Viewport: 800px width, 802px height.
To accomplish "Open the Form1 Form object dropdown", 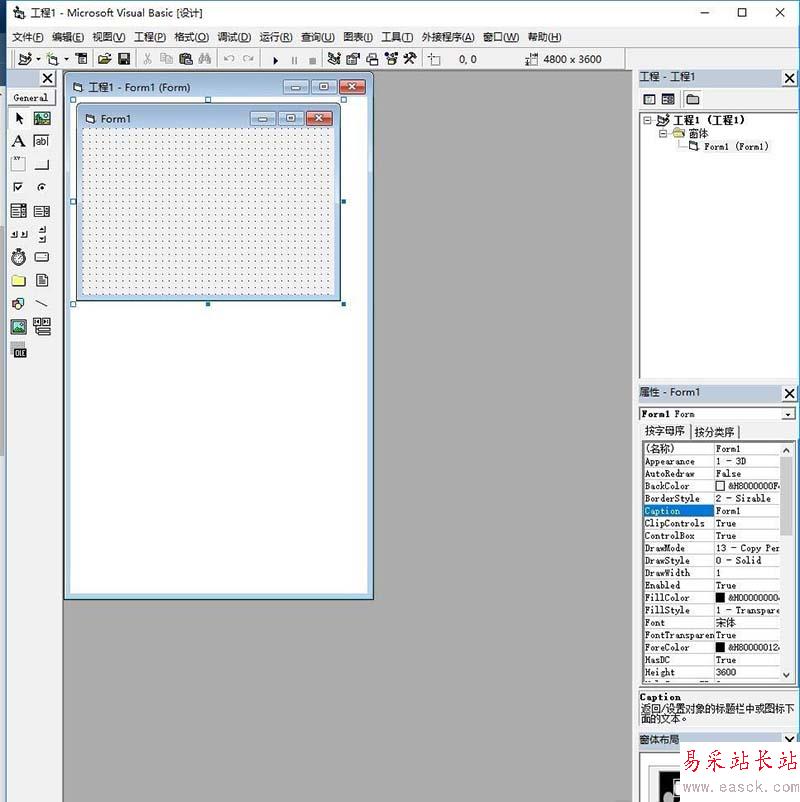I will pos(788,414).
